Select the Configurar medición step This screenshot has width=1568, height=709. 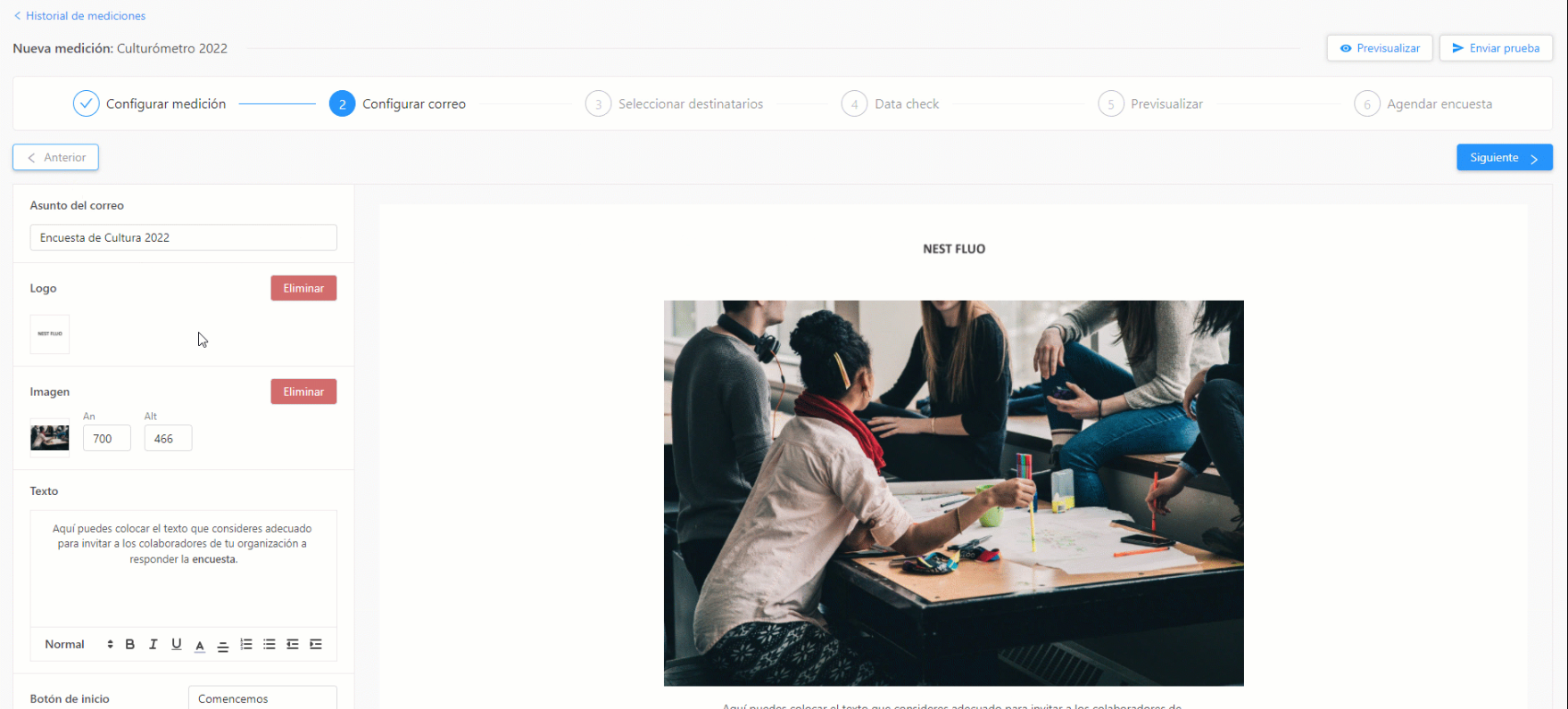tap(150, 103)
